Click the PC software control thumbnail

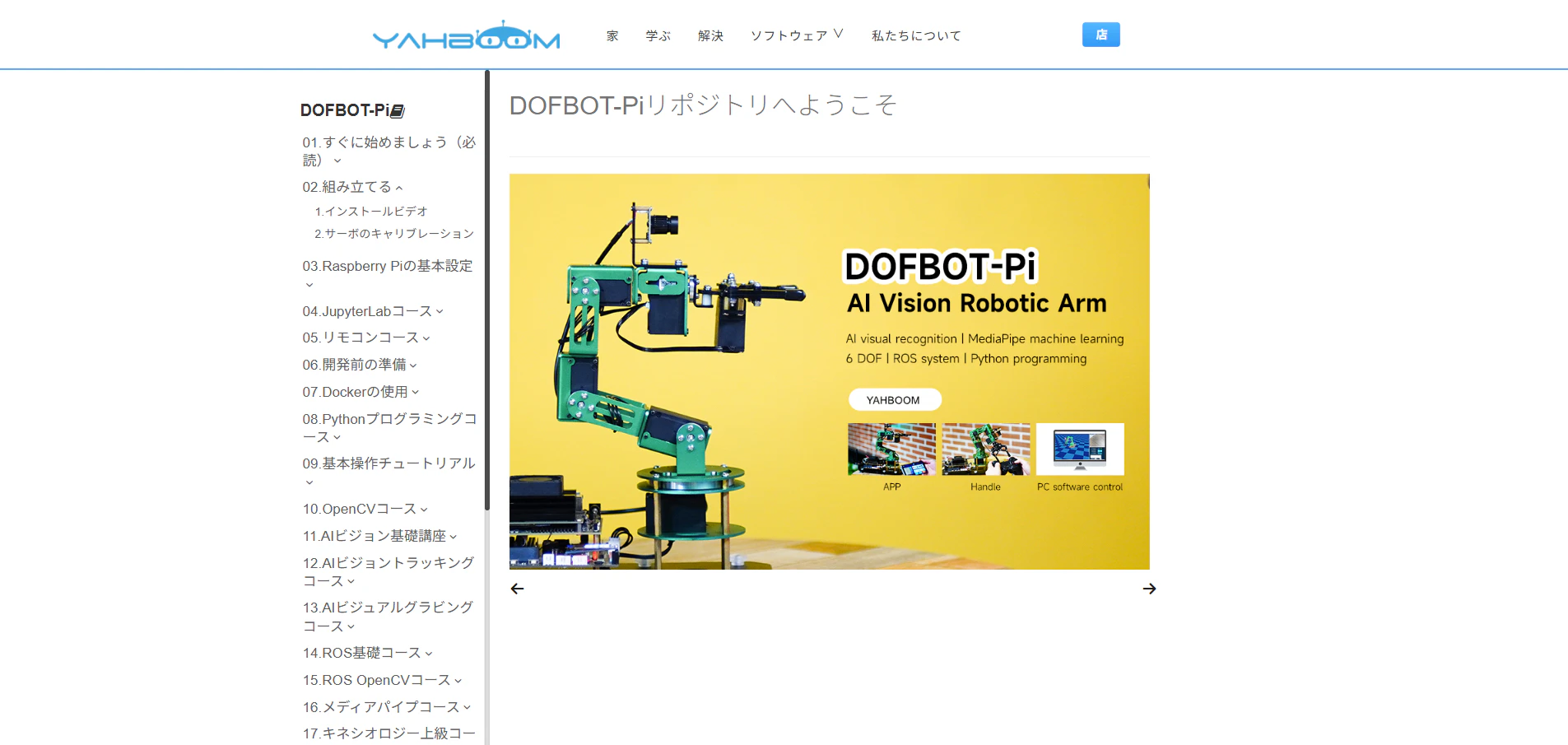coord(1080,449)
